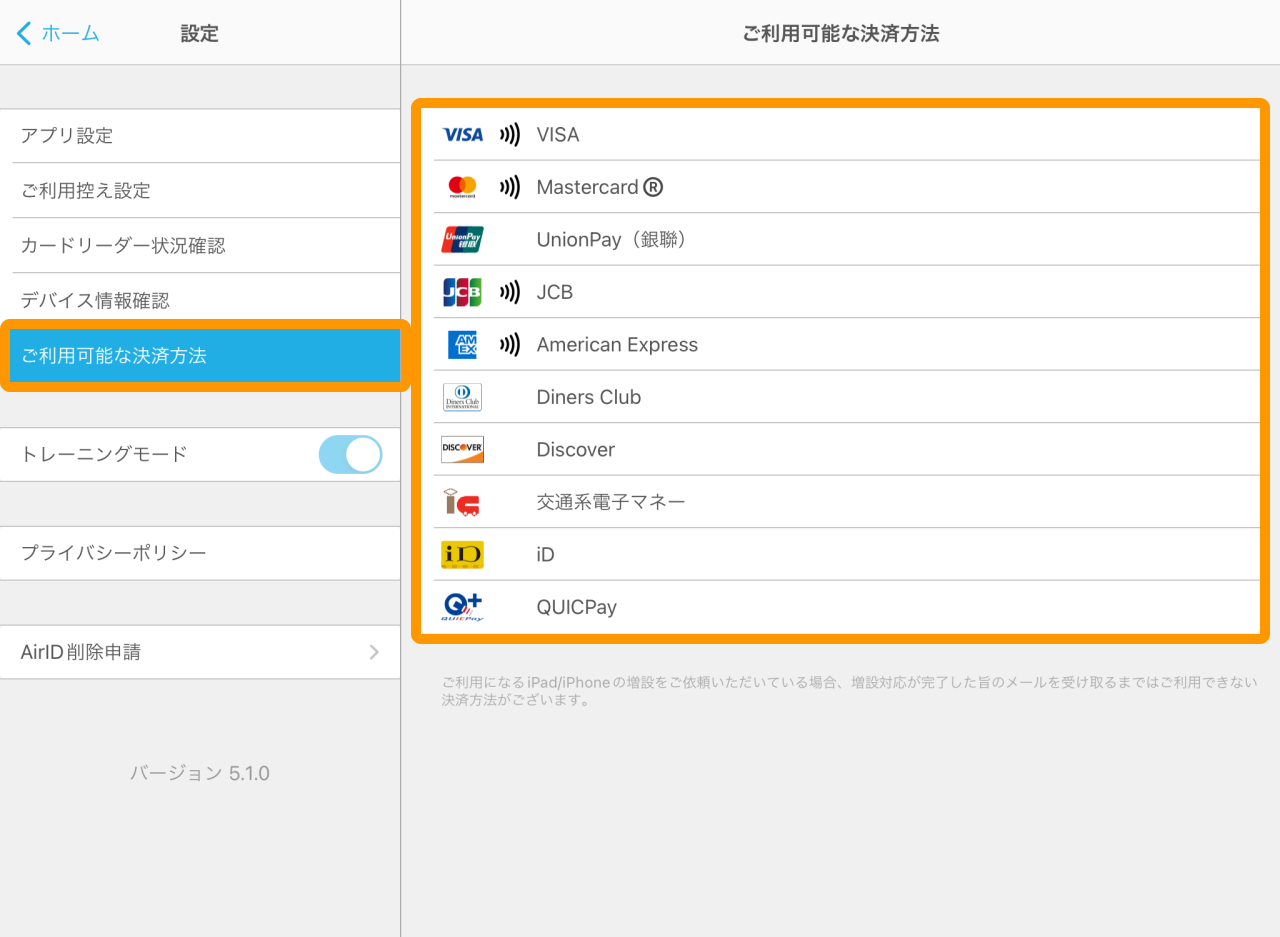This screenshot has width=1280, height=937.
Task: Select the QUICPay text label
Action: pyautogui.click(x=577, y=607)
